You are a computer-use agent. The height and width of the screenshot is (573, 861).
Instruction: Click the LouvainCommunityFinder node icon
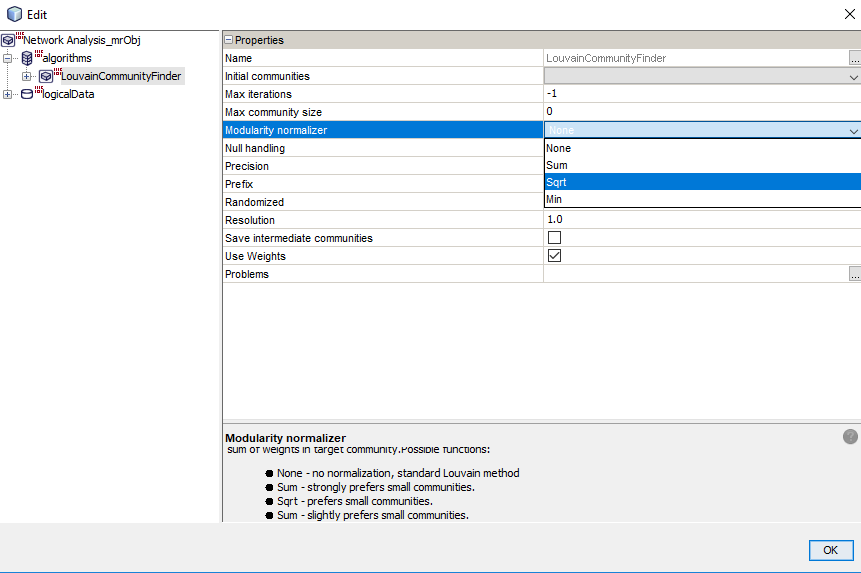pos(46,76)
